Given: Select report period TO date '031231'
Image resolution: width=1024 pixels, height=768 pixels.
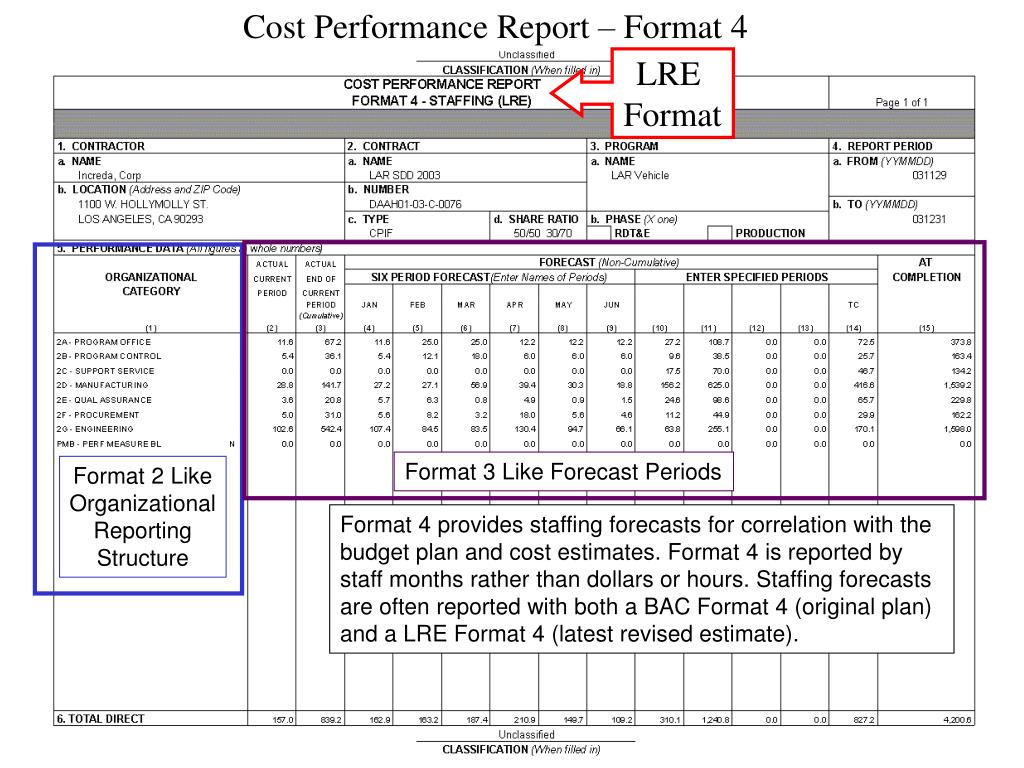Looking at the screenshot, I should pyautogui.click(x=929, y=219).
